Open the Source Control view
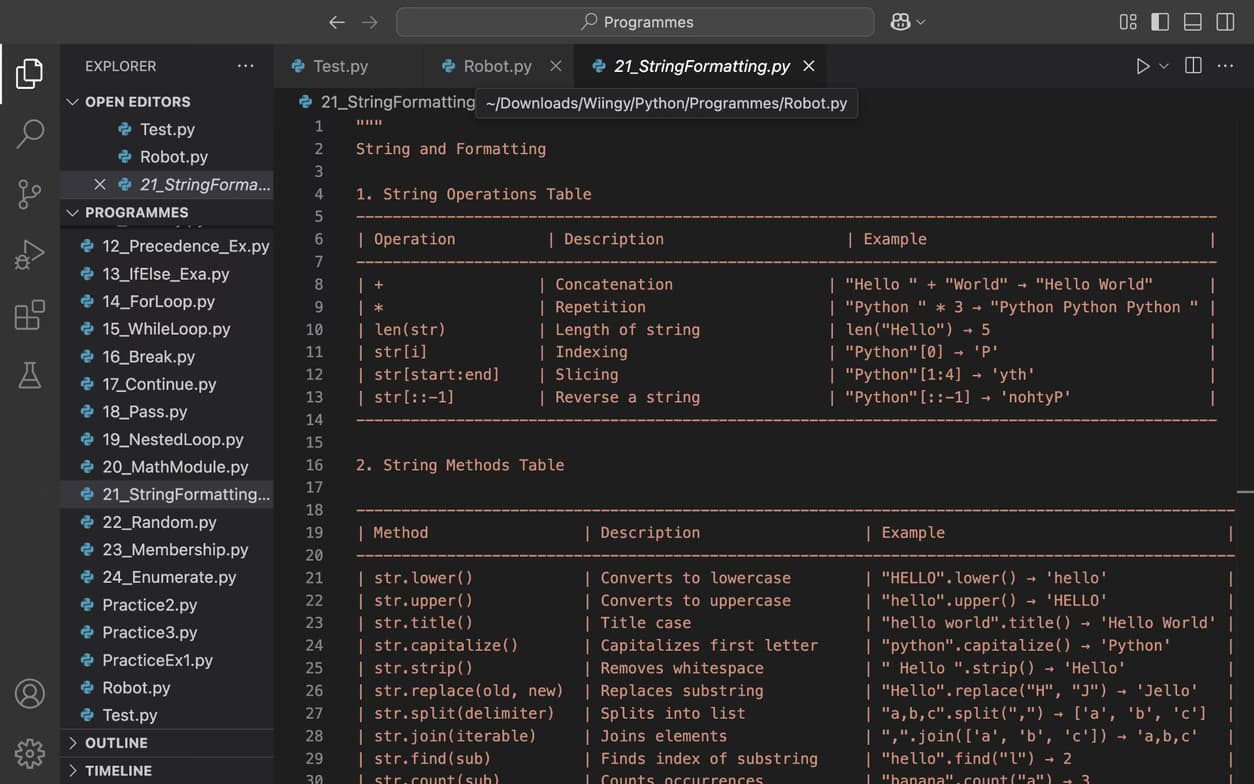 click(x=29, y=194)
